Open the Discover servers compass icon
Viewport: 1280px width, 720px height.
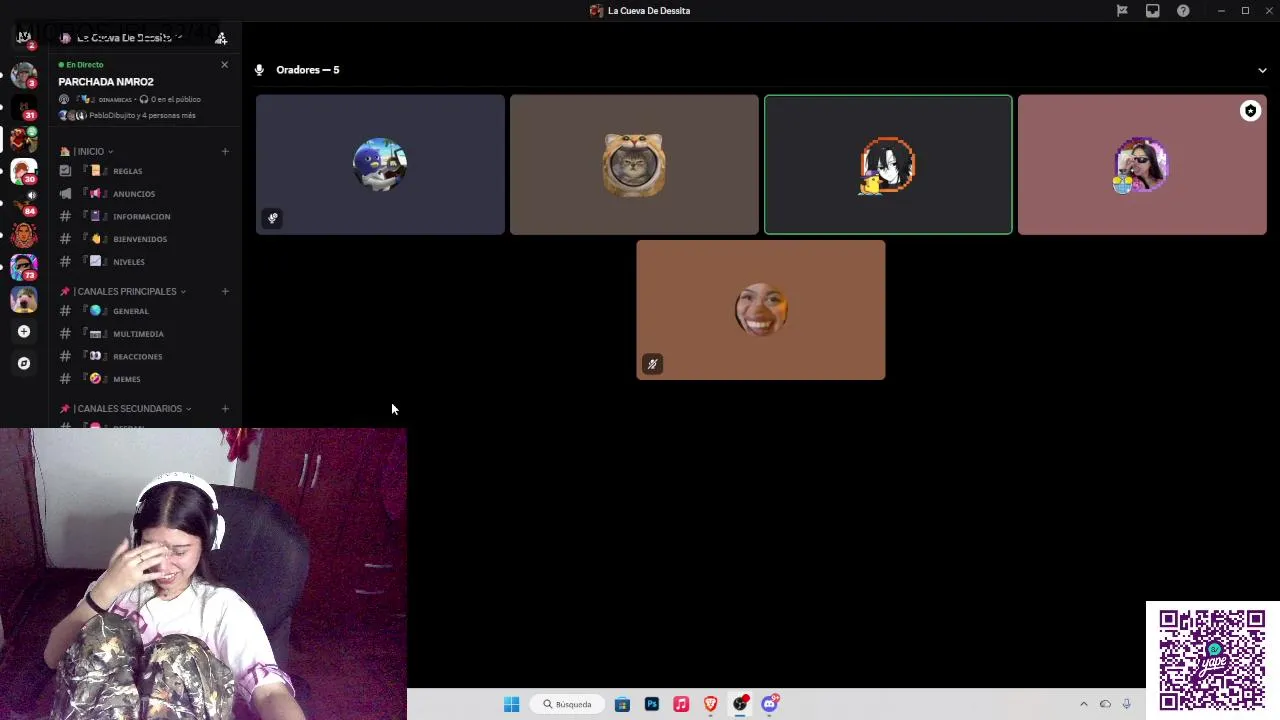pyautogui.click(x=24, y=363)
